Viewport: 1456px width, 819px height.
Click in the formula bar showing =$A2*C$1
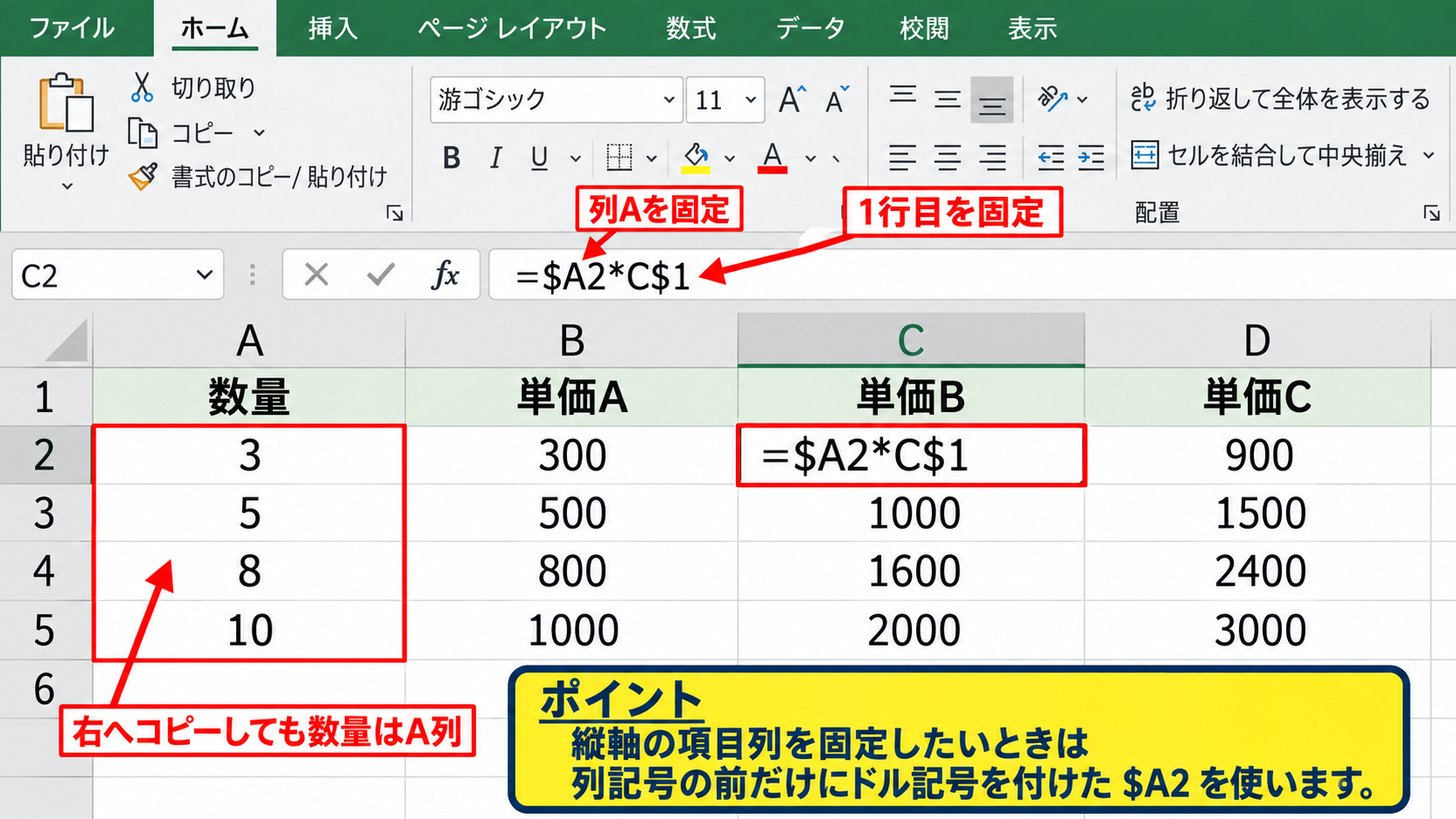(972, 275)
